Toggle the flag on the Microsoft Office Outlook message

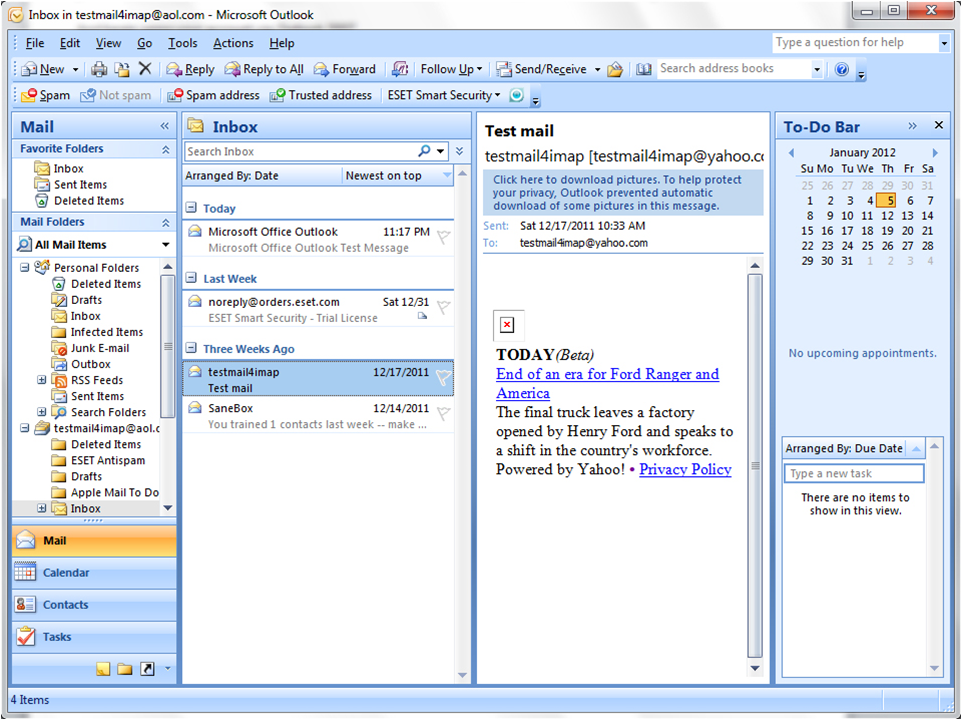443,237
